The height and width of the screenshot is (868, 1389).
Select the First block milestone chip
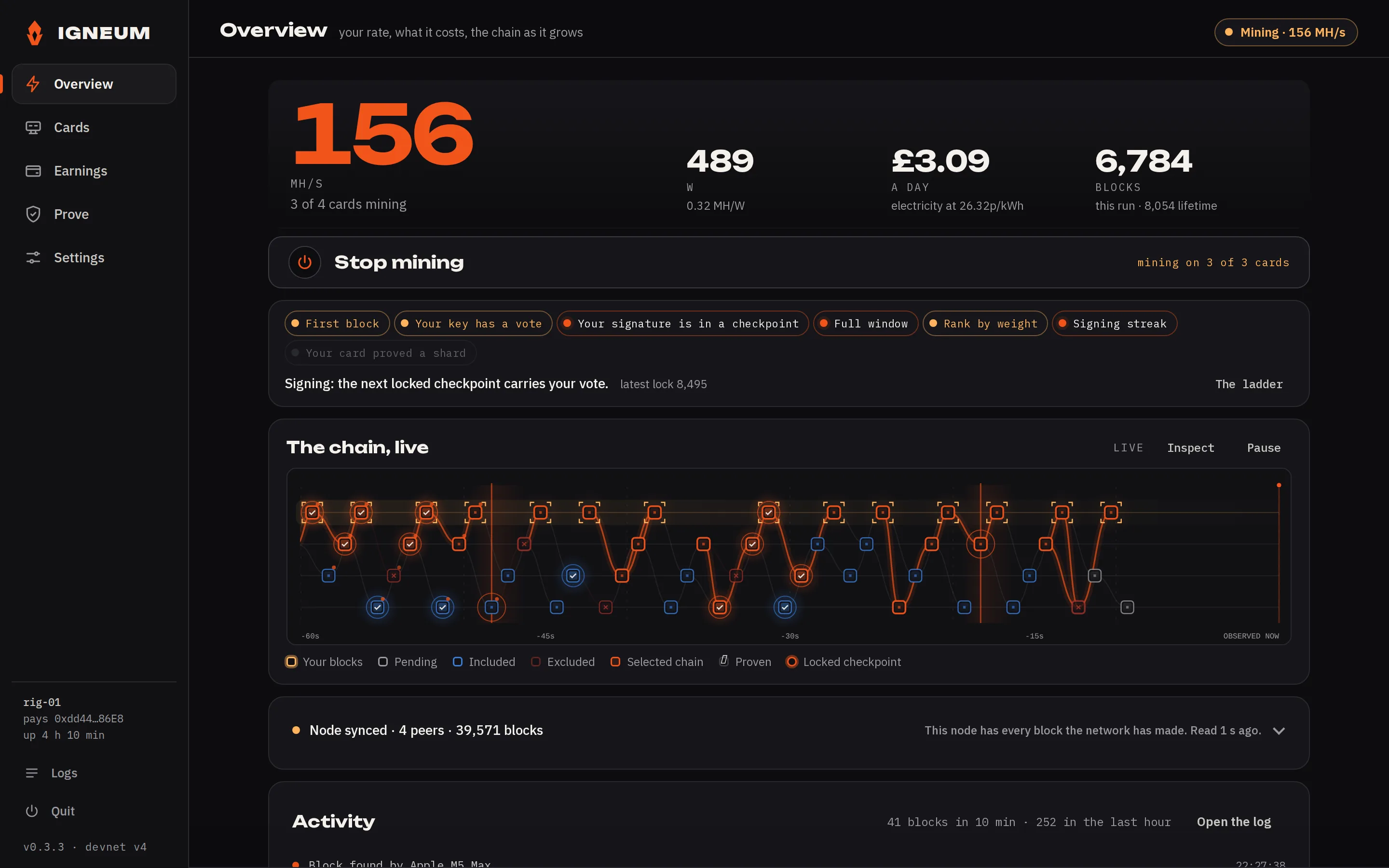click(337, 324)
